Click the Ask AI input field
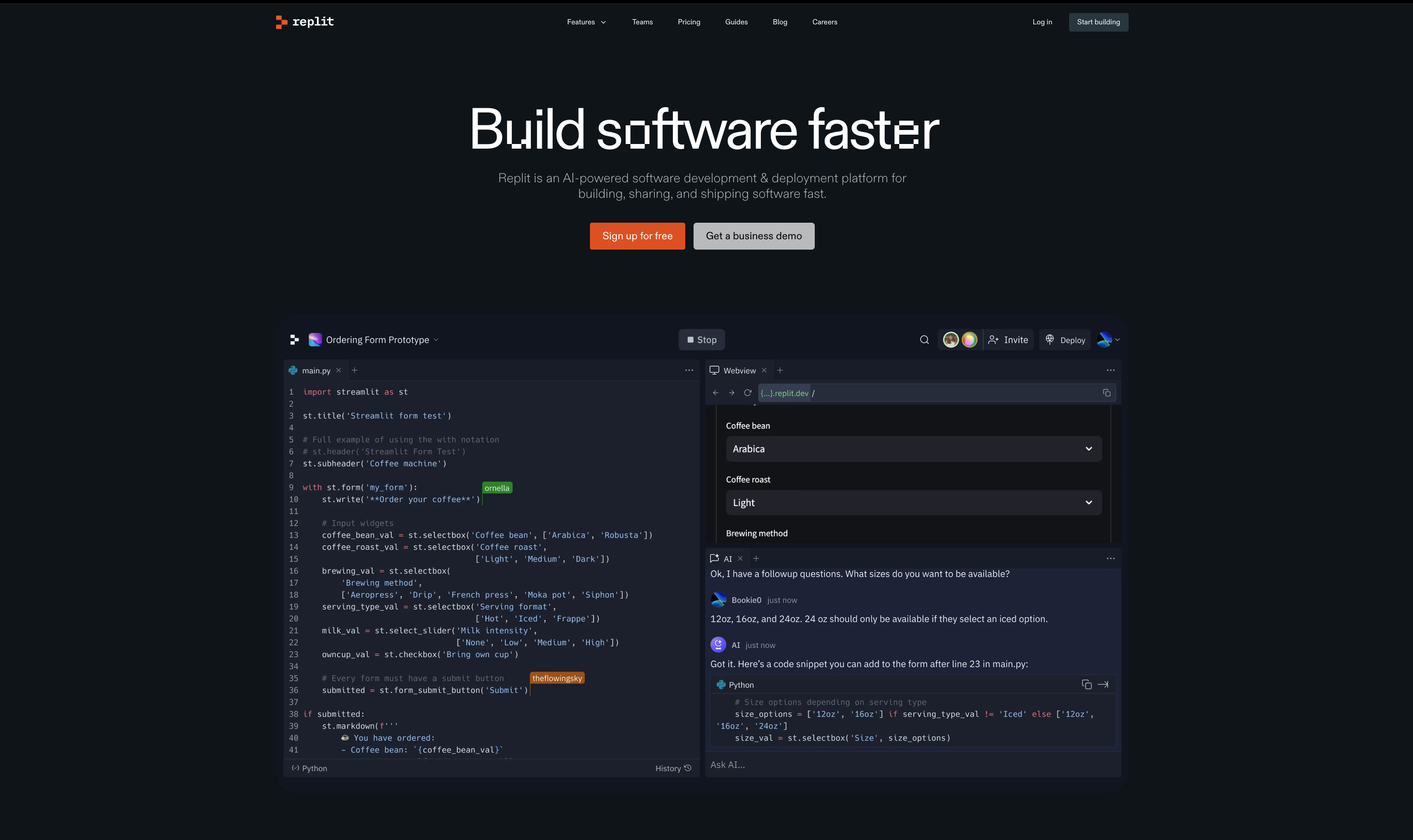 (912, 765)
